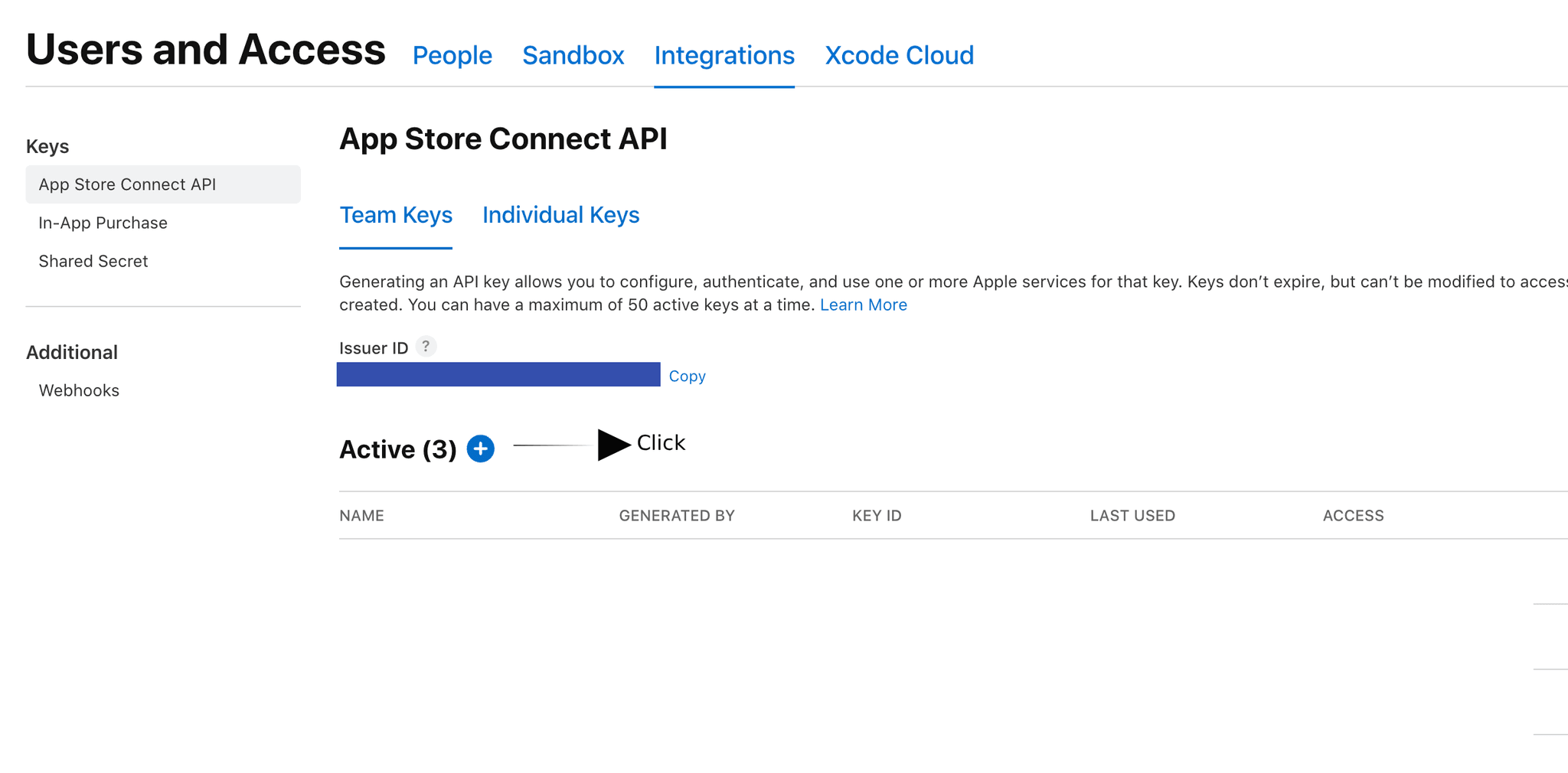The width and height of the screenshot is (1568, 773).
Task: Click the GENERATED BY column header
Action: (x=677, y=515)
